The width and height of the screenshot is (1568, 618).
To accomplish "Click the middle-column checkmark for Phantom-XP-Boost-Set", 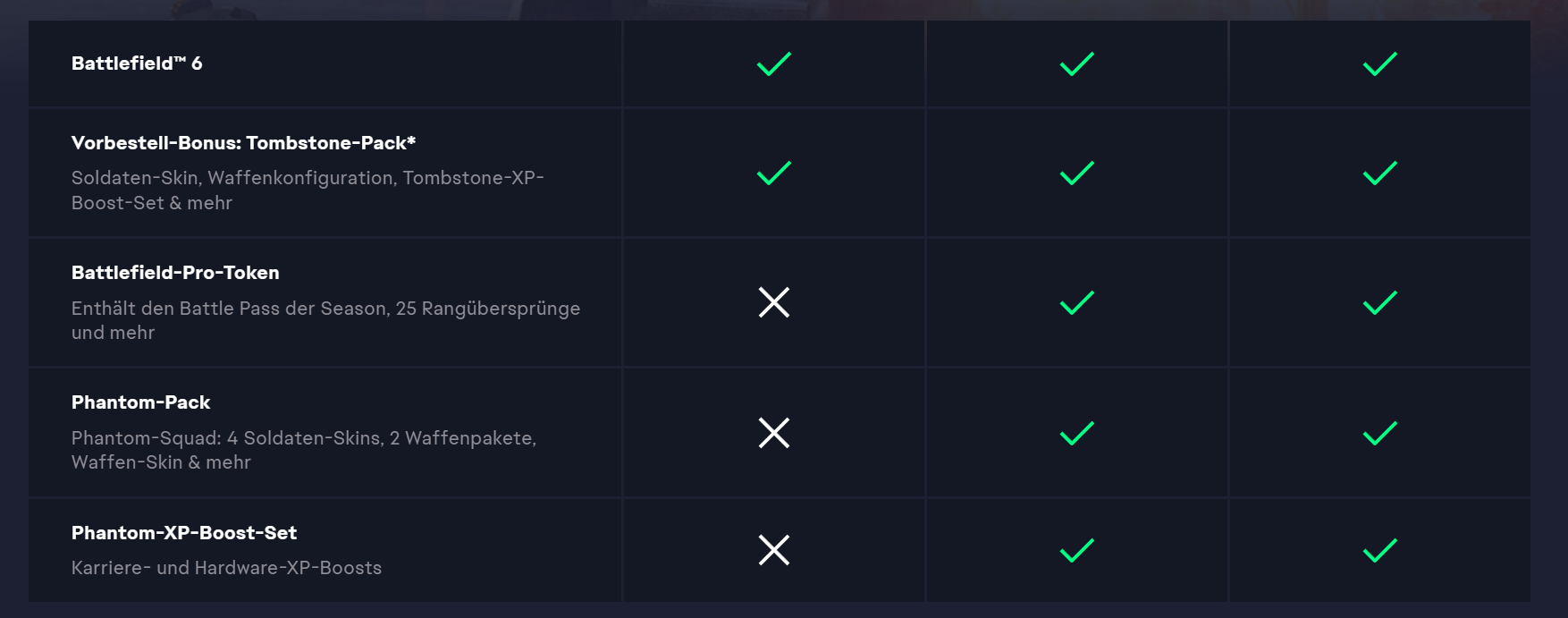I will (1076, 551).
